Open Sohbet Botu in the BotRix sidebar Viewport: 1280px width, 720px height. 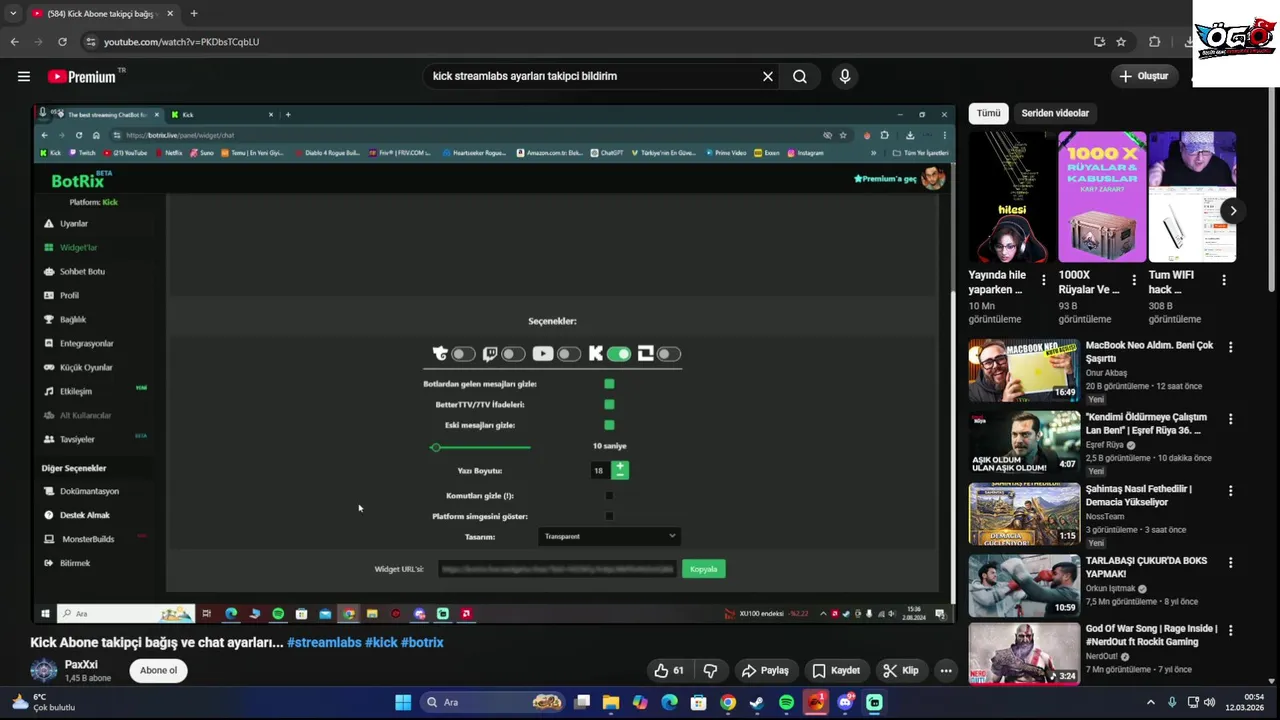82,271
